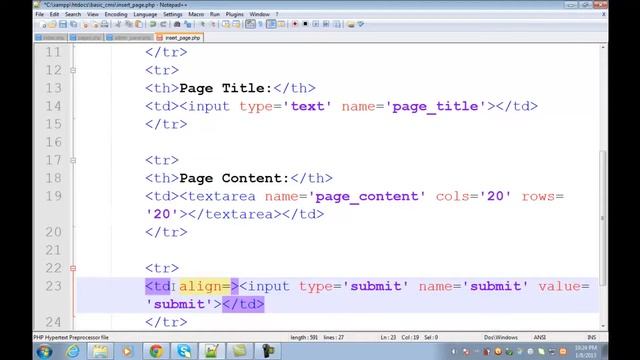Undo last edit via toolbar
Image resolution: width=640 pixels, height=360 pixels.
pos(153,24)
